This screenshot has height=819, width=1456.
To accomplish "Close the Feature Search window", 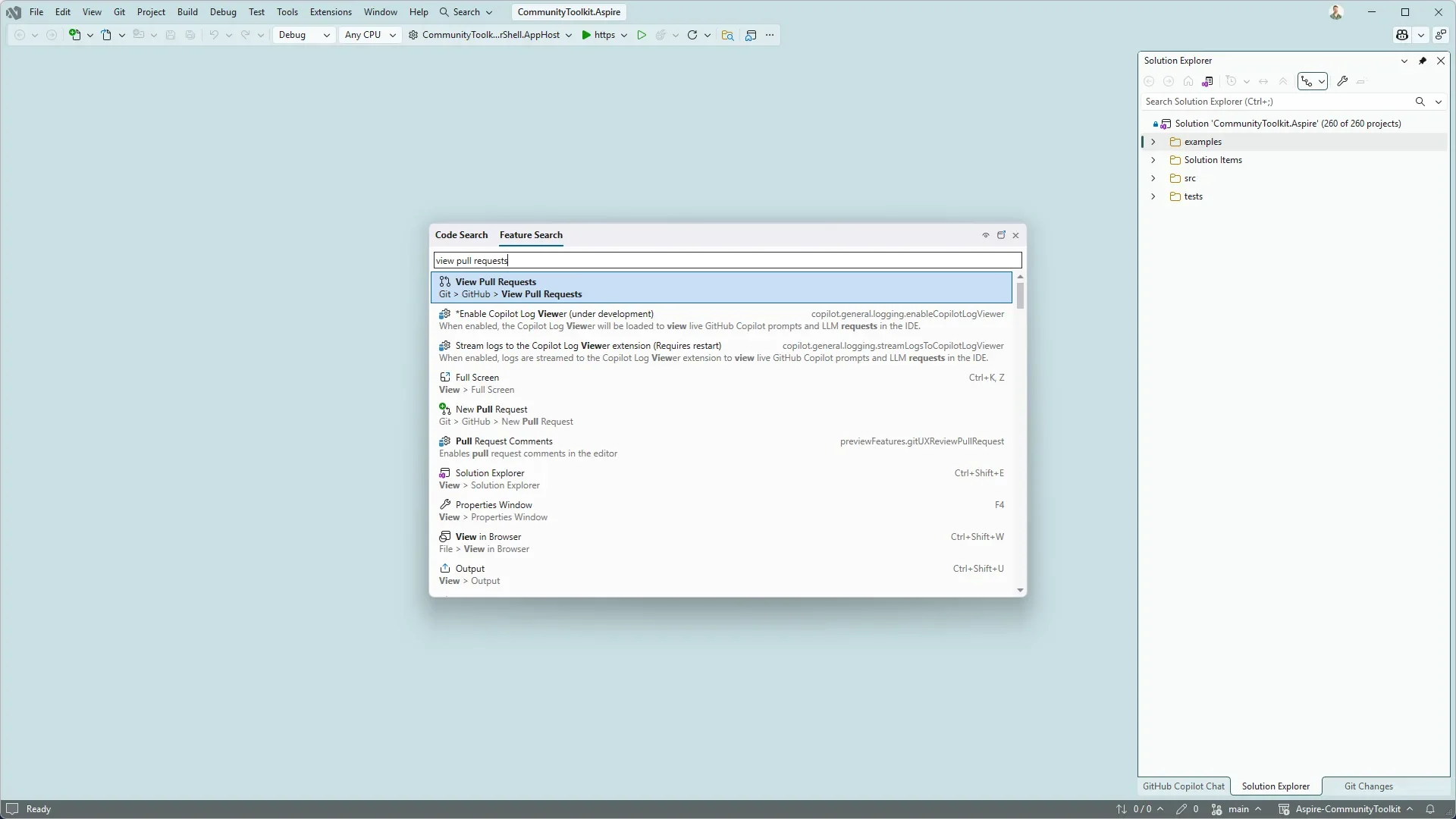I will [x=1015, y=235].
